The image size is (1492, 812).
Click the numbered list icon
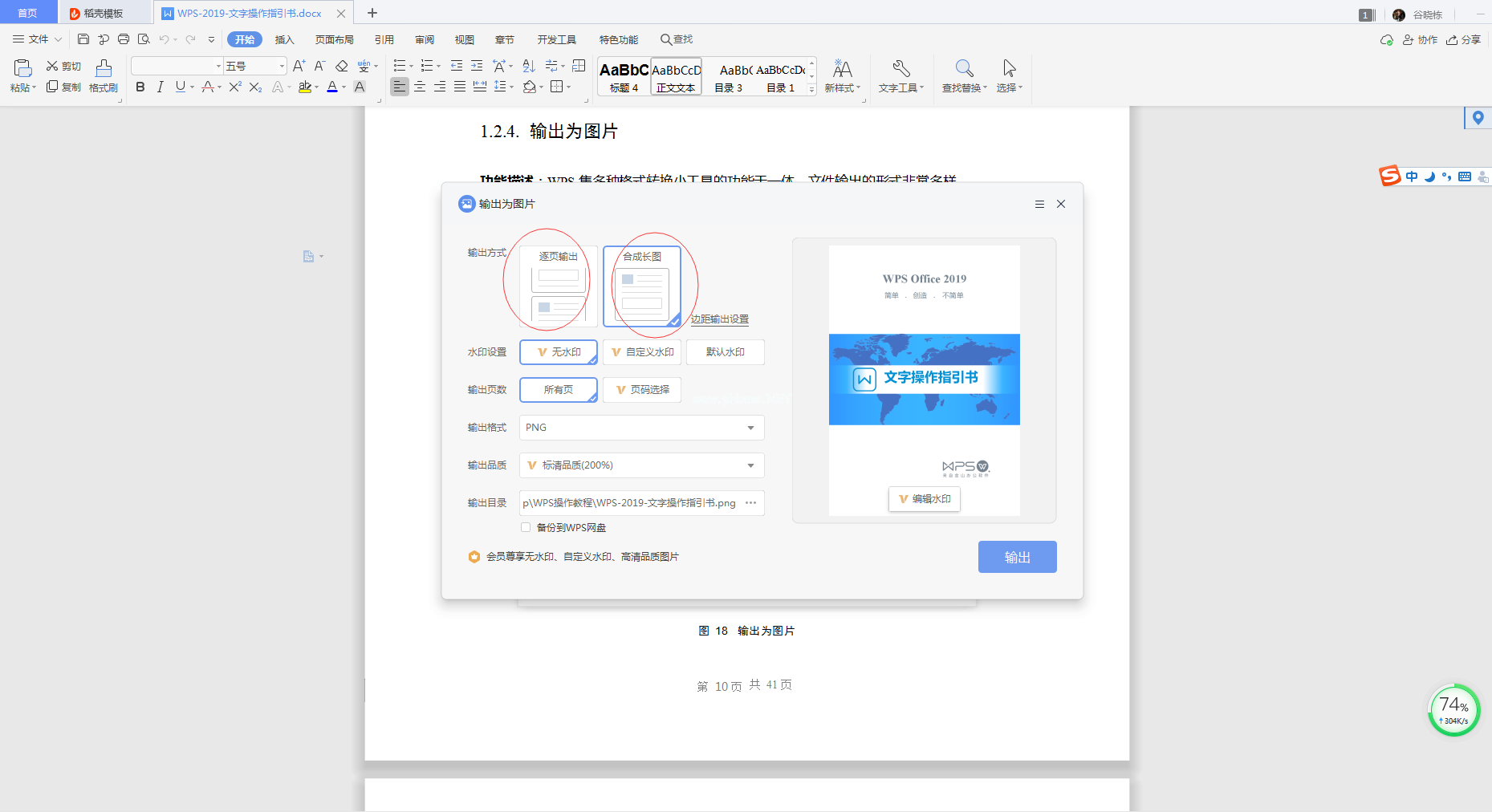(x=427, y=66)
